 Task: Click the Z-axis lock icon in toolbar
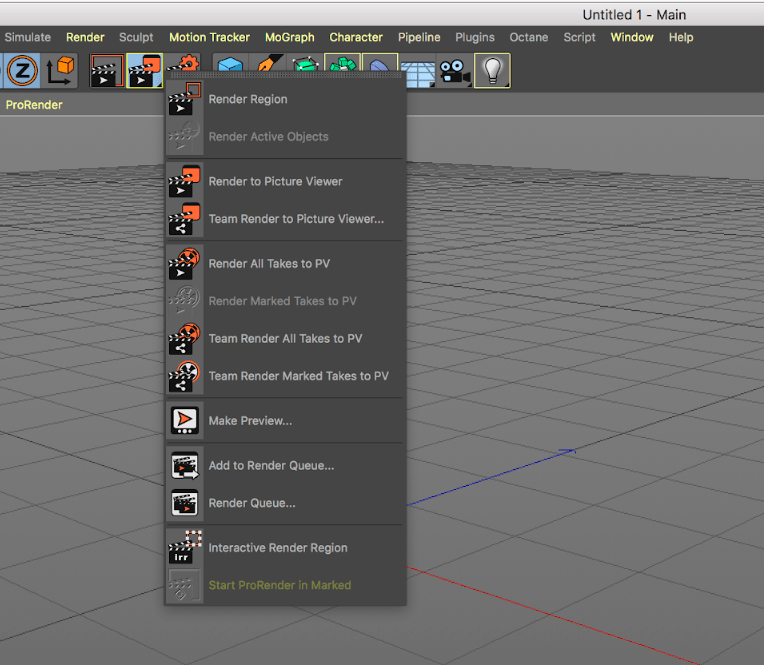pos(22,71)
